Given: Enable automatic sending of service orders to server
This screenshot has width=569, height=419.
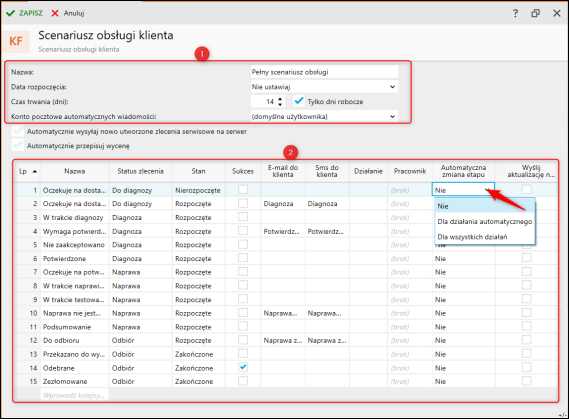Looking at the screenshot, I should tap(17, 131).
